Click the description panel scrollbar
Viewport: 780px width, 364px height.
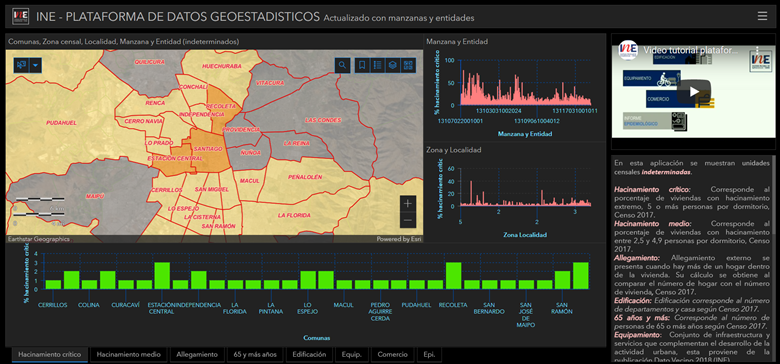(x=773, y=259)
